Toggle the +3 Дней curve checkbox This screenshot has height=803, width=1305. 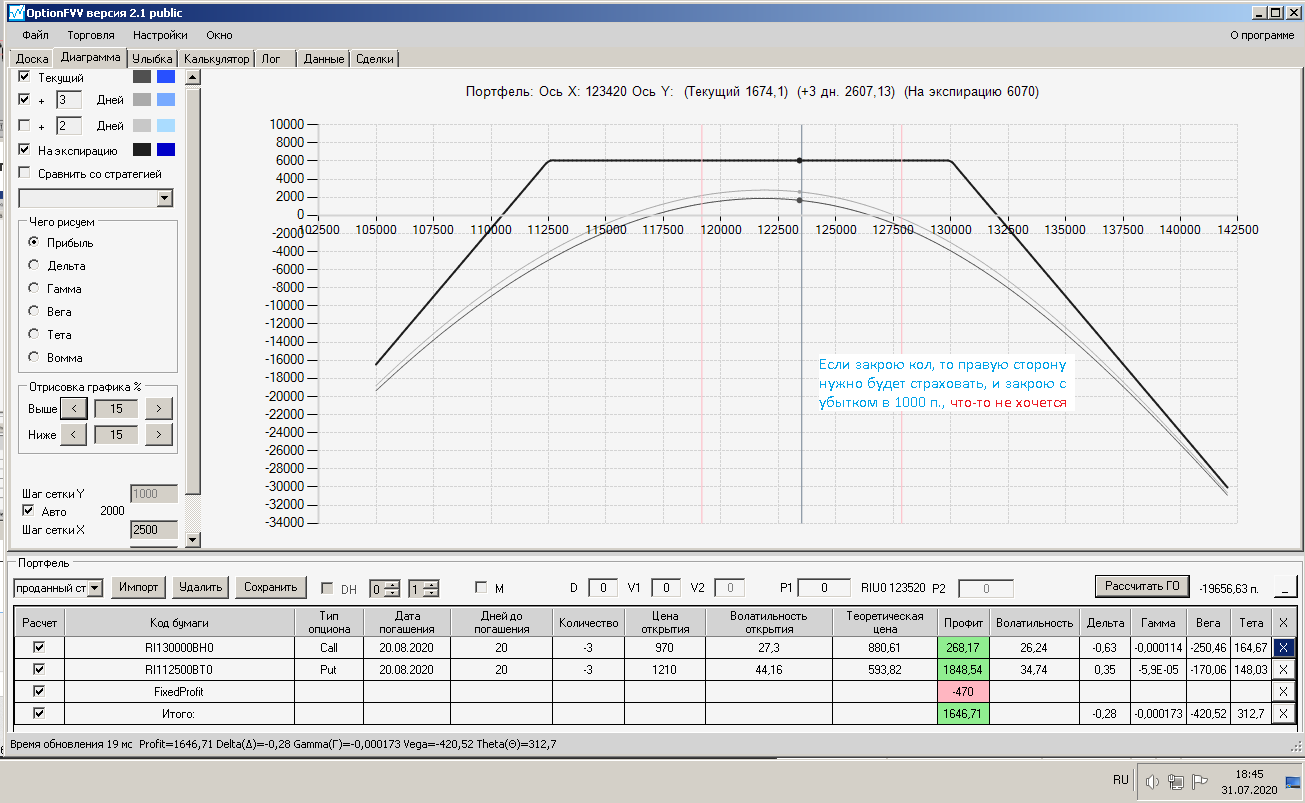pos(25,100)
